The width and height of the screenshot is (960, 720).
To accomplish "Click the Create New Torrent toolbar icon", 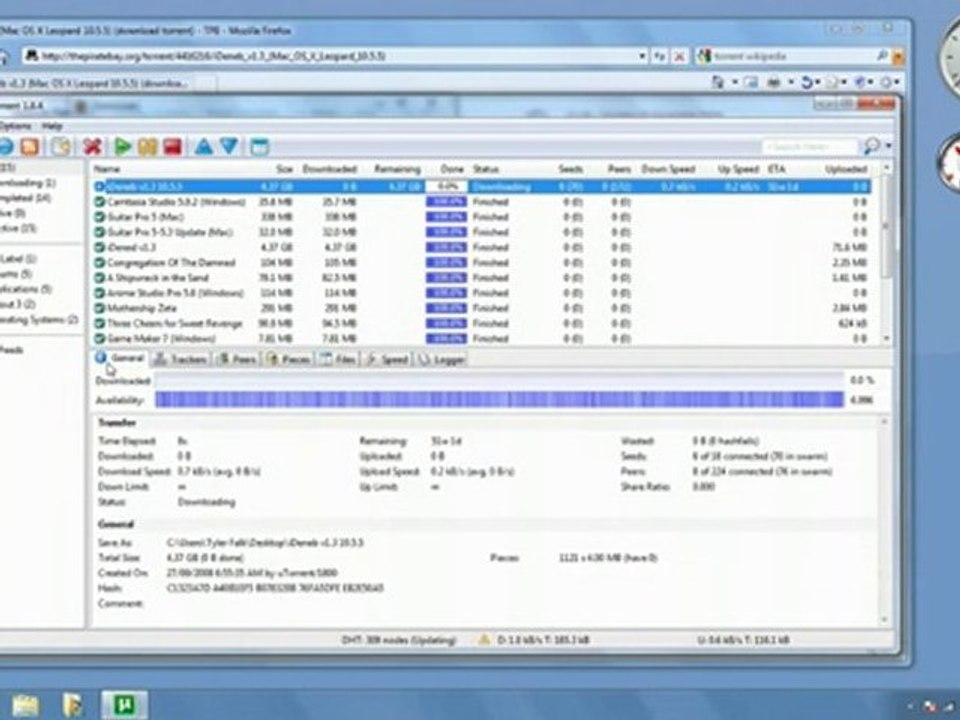I will (61, 146).
